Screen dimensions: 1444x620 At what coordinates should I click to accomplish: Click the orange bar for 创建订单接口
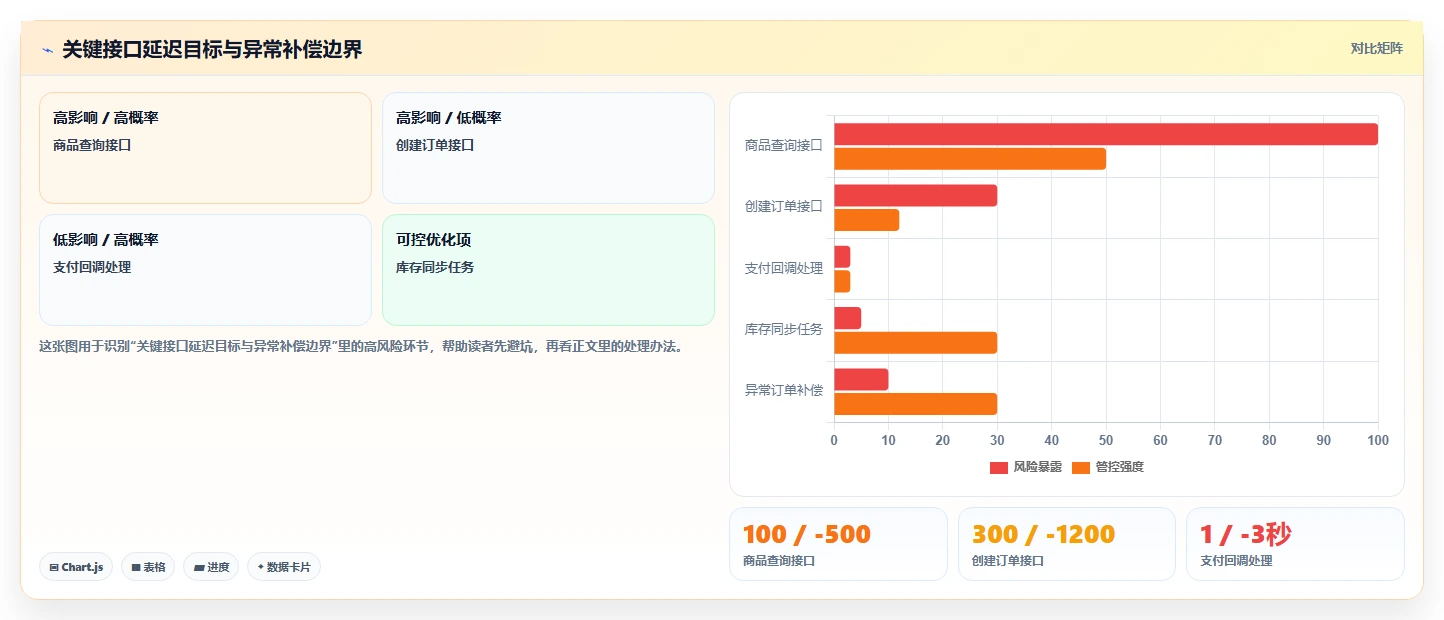(x=866, y=220)
